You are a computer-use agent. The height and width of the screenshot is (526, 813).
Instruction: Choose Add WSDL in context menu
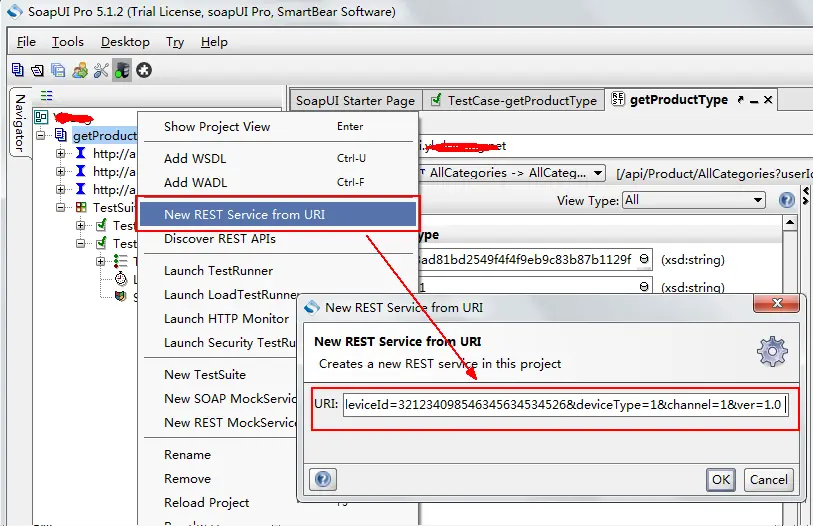coord(279,158)
